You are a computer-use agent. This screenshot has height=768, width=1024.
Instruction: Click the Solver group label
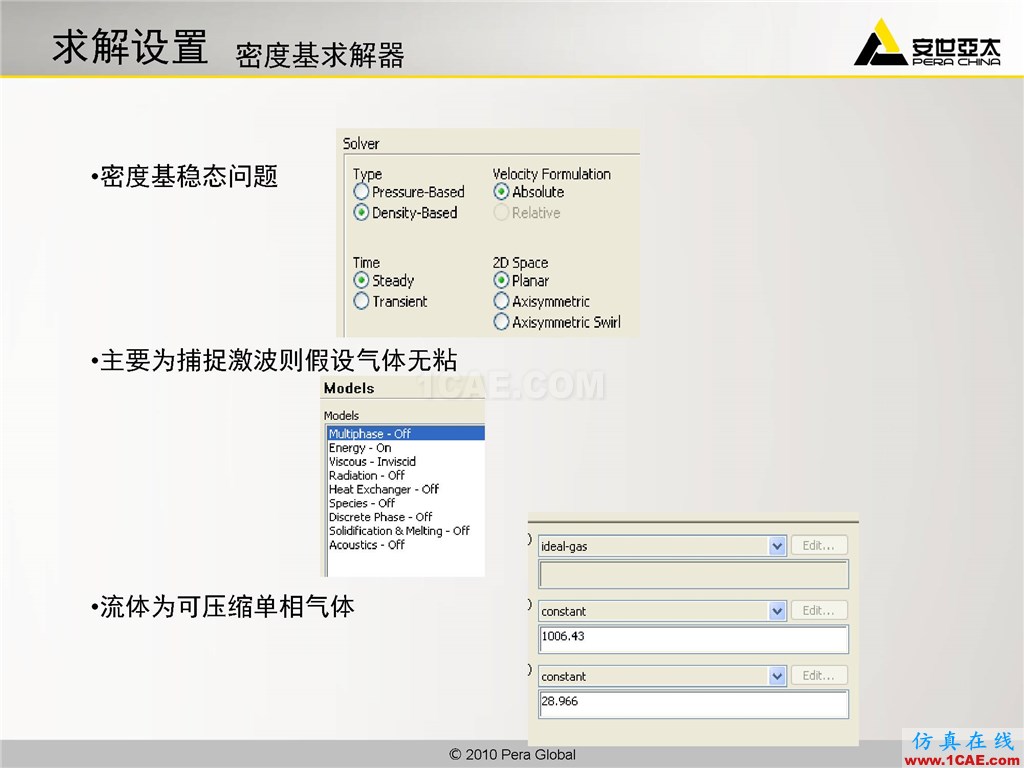pos(361,144)
